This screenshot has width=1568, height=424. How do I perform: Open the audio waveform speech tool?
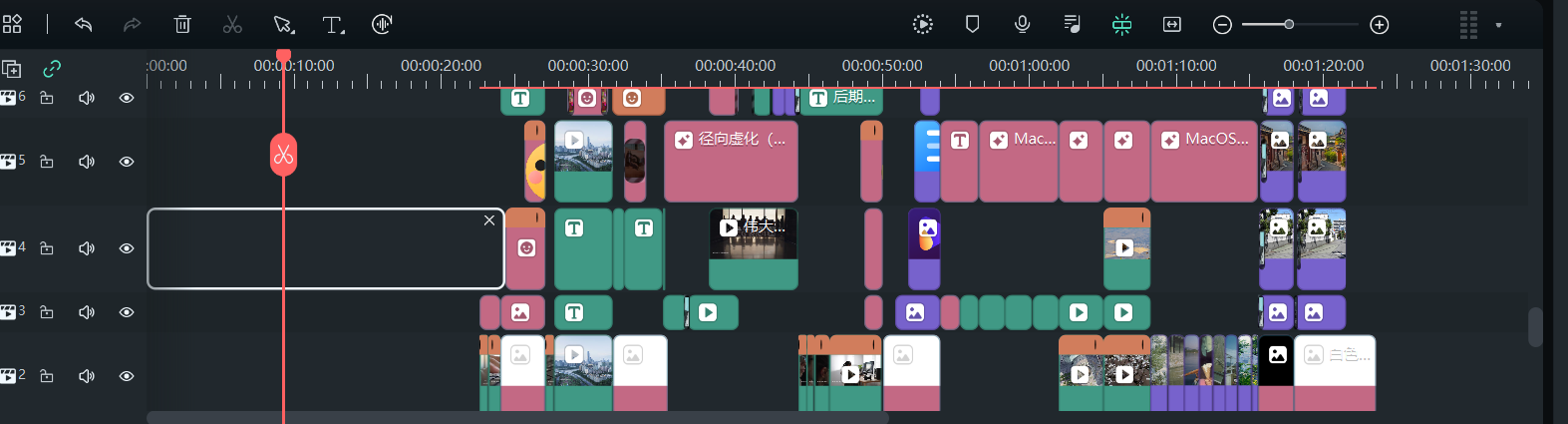(x=382, y=24)
